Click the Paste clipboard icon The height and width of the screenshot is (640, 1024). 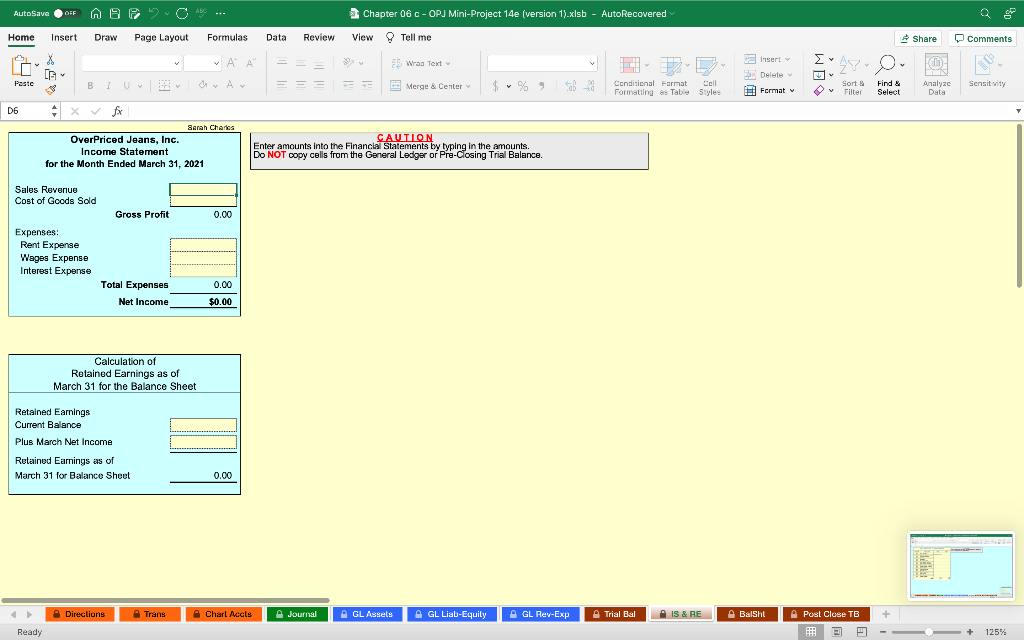coord(22,65)
